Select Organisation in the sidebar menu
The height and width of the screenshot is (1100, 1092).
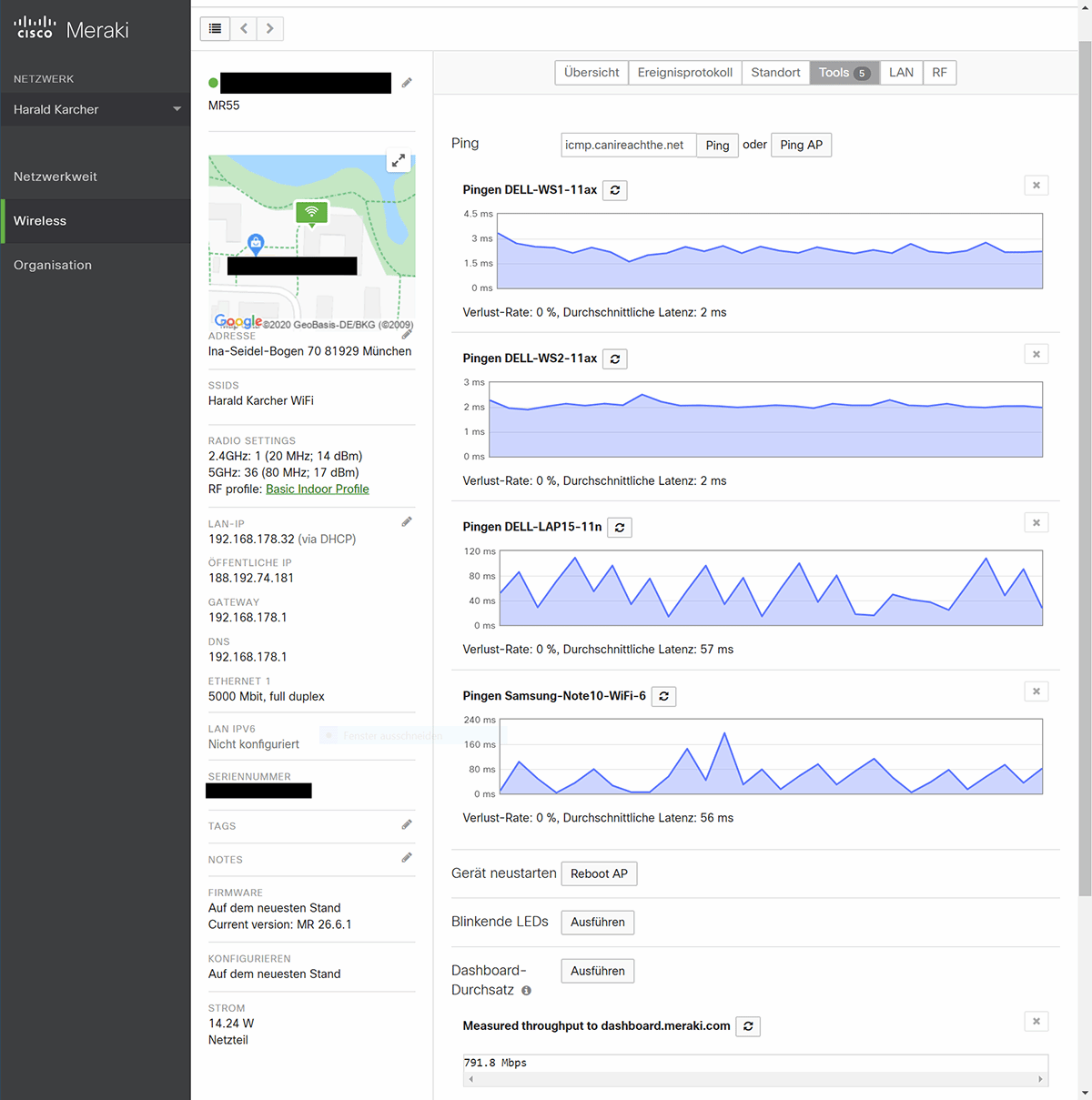pyautogui.click(x=53, y=265)
